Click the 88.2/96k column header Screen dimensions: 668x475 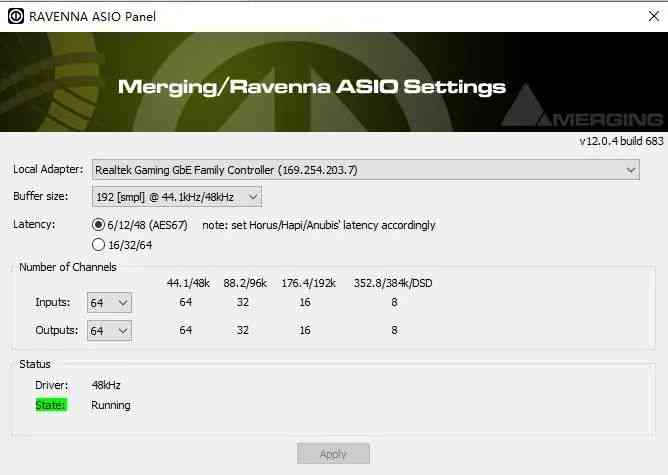pos(245,283)
